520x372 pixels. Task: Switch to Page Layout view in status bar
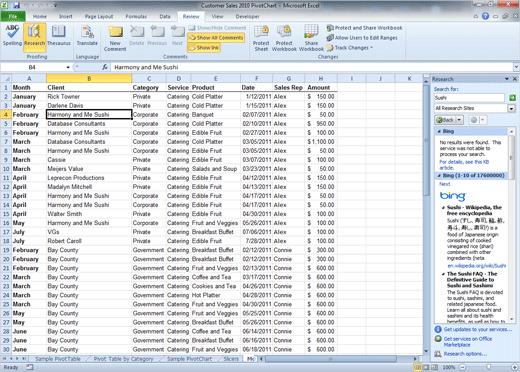[426, 367]
